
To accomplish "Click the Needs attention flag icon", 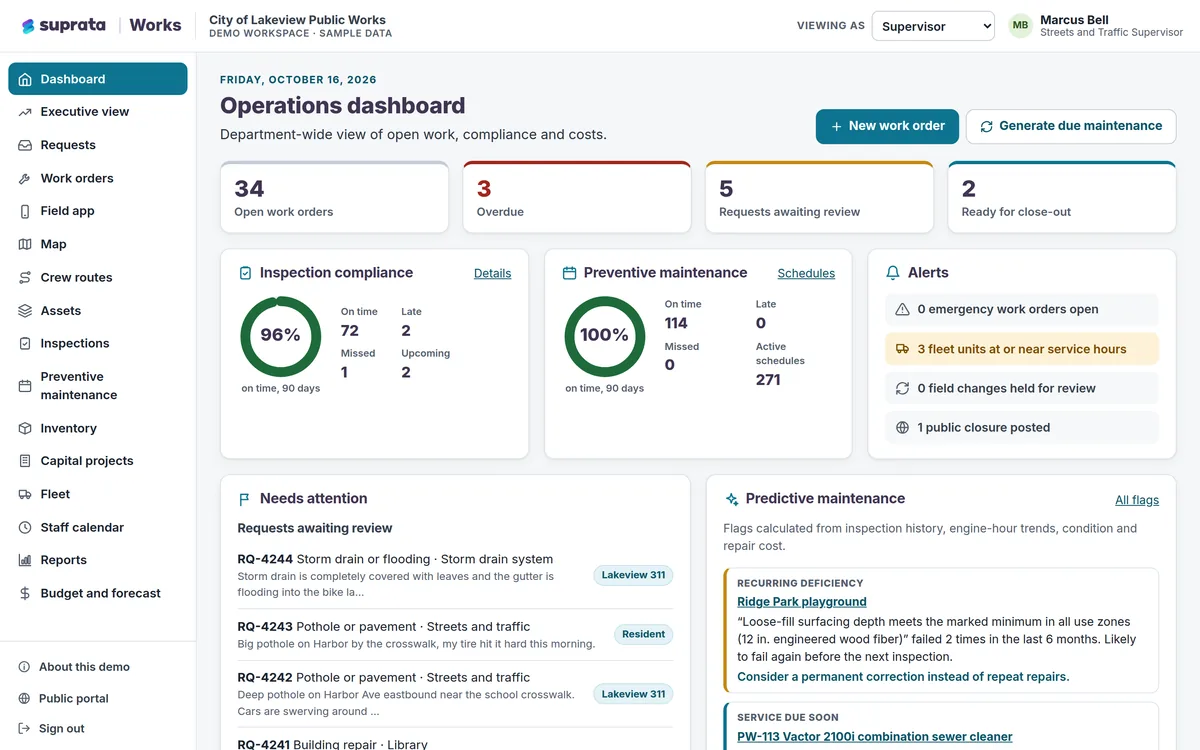I will (x=244, y=499).
